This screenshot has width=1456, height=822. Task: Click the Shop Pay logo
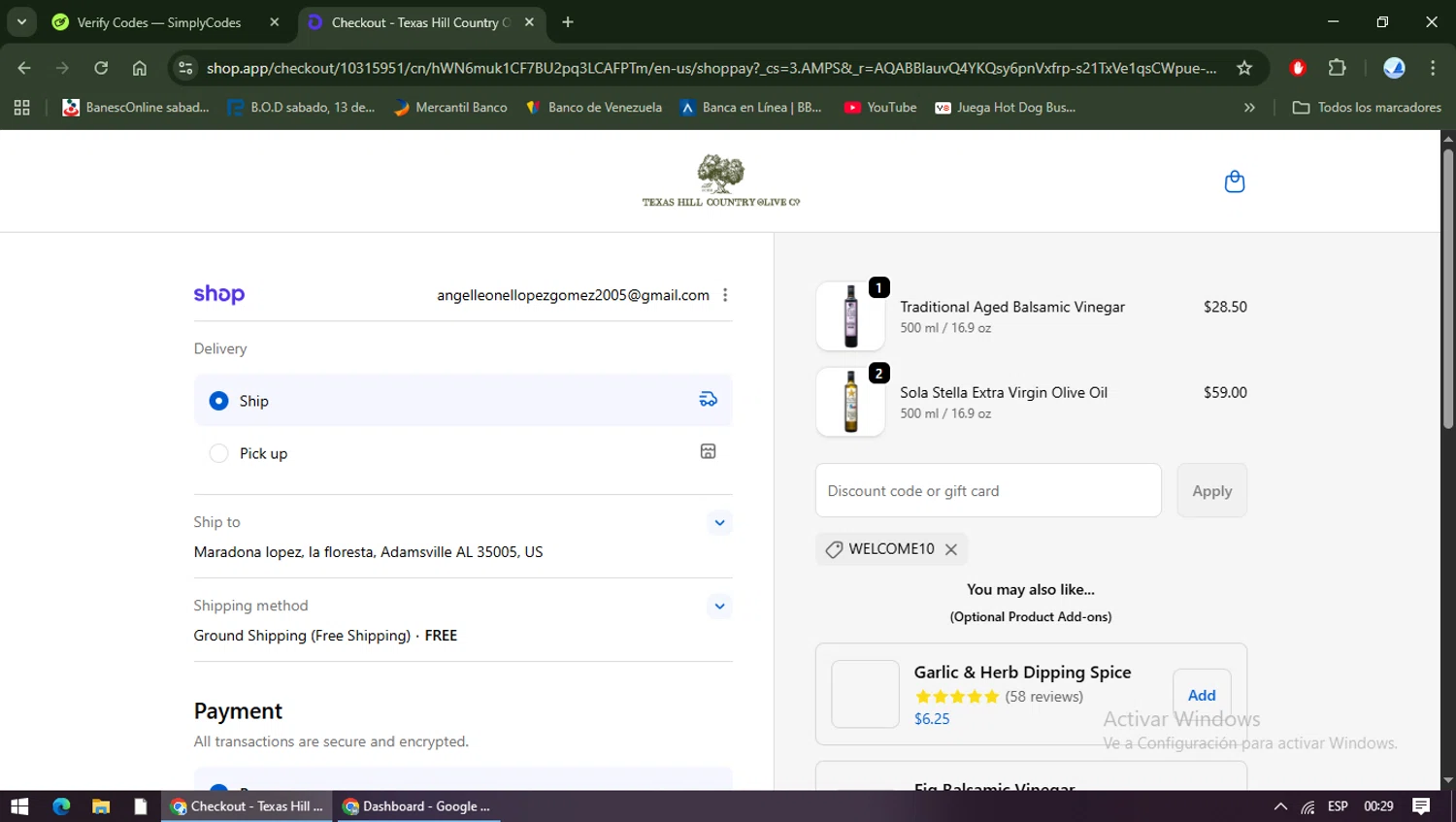pos(219,294)
